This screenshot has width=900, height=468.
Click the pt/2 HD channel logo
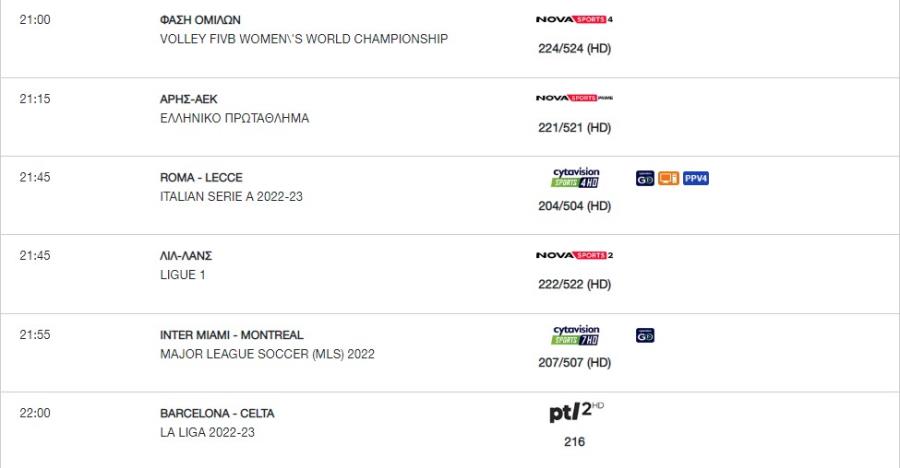pyautogui.click(x=576, y=412)
